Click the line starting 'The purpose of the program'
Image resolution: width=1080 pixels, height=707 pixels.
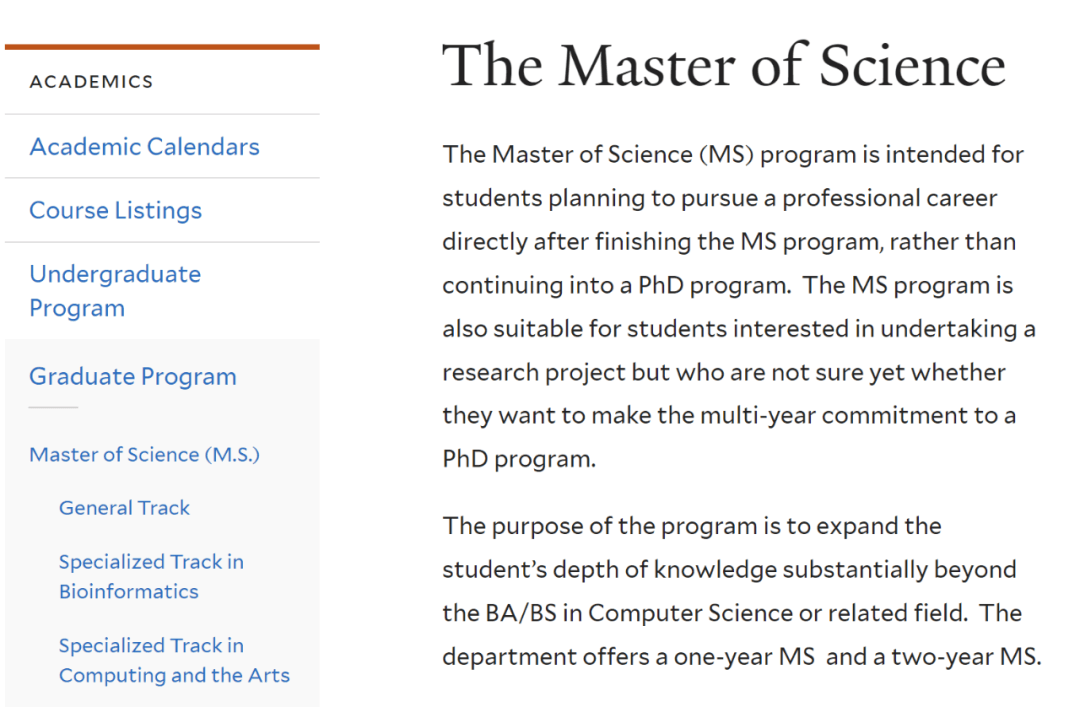pyautogui.click(x=692, y=526)
